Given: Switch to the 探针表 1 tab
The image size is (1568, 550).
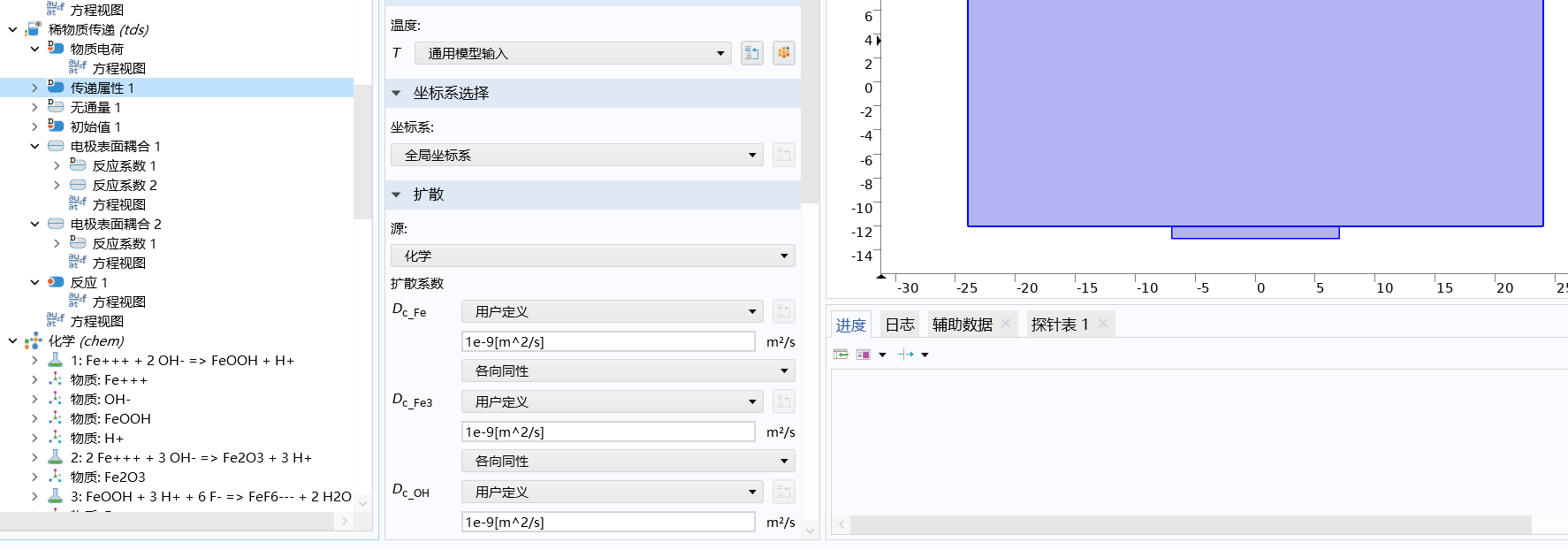Looking at the screenshot, I should (x=1059, y=325).
